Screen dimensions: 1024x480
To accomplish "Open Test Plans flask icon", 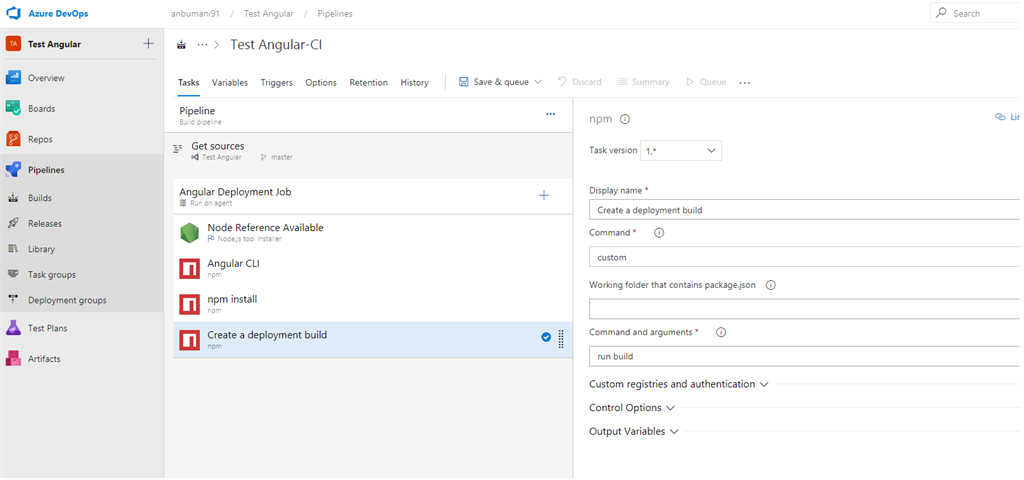I will [14, 328].
